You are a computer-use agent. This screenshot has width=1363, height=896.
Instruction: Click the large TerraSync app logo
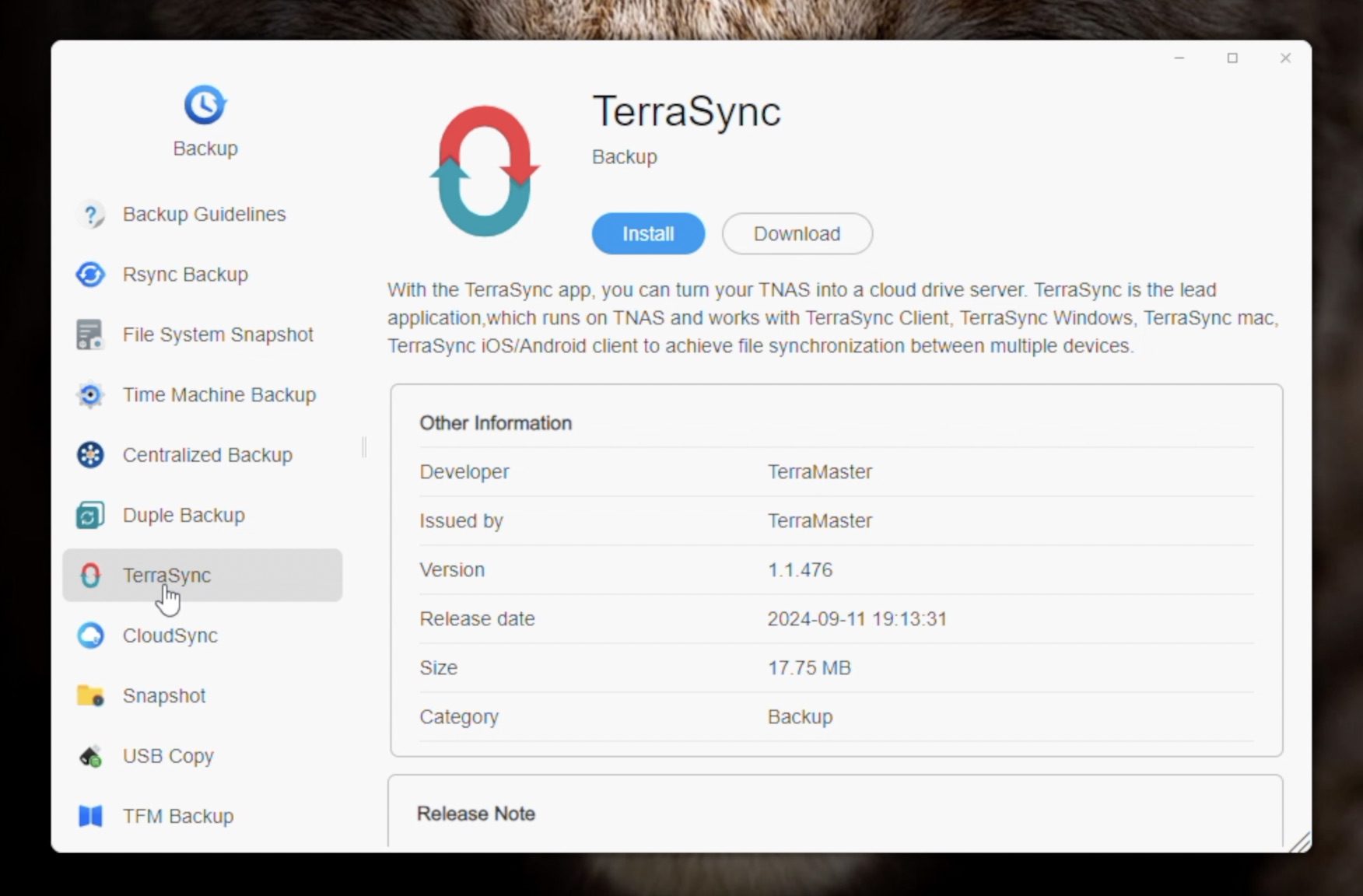[x=485, y=171]
